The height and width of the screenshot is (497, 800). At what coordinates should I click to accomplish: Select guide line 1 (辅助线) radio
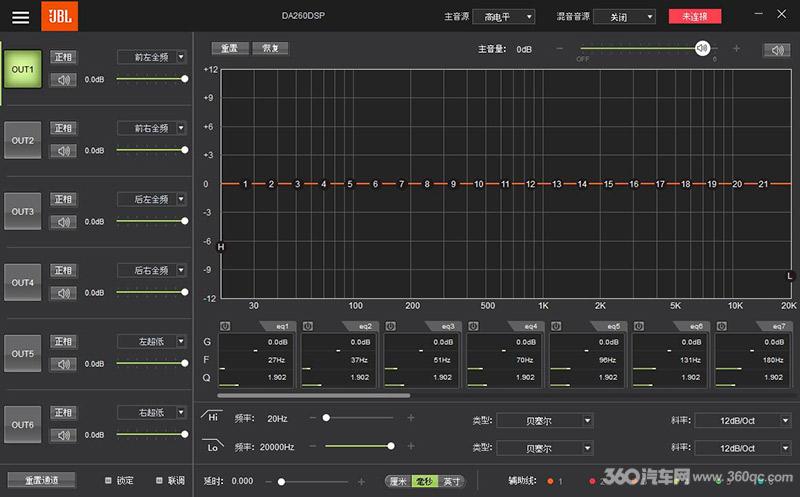click(x=550, y=481)
